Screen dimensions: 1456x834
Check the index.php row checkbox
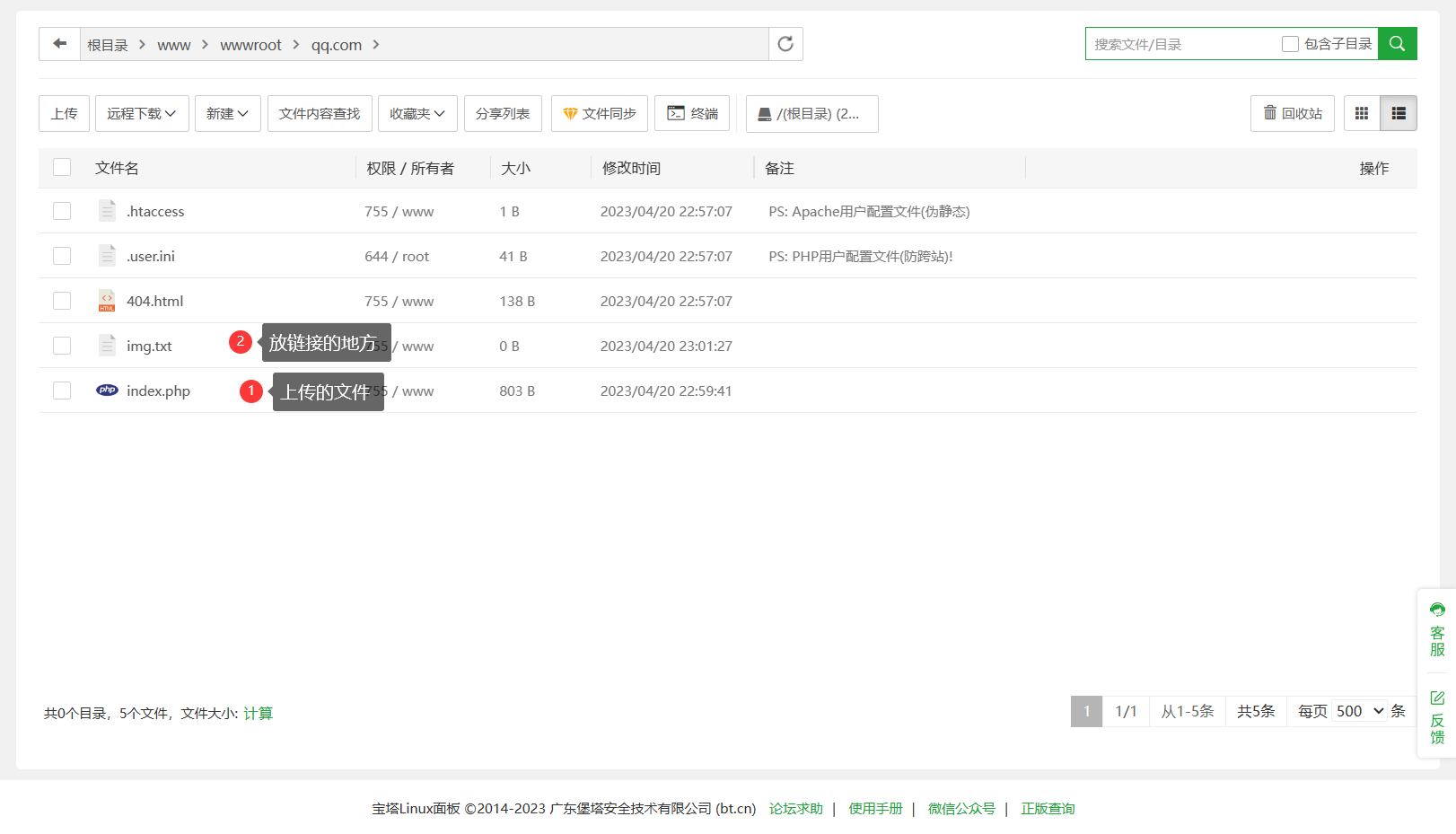point(62,391)
